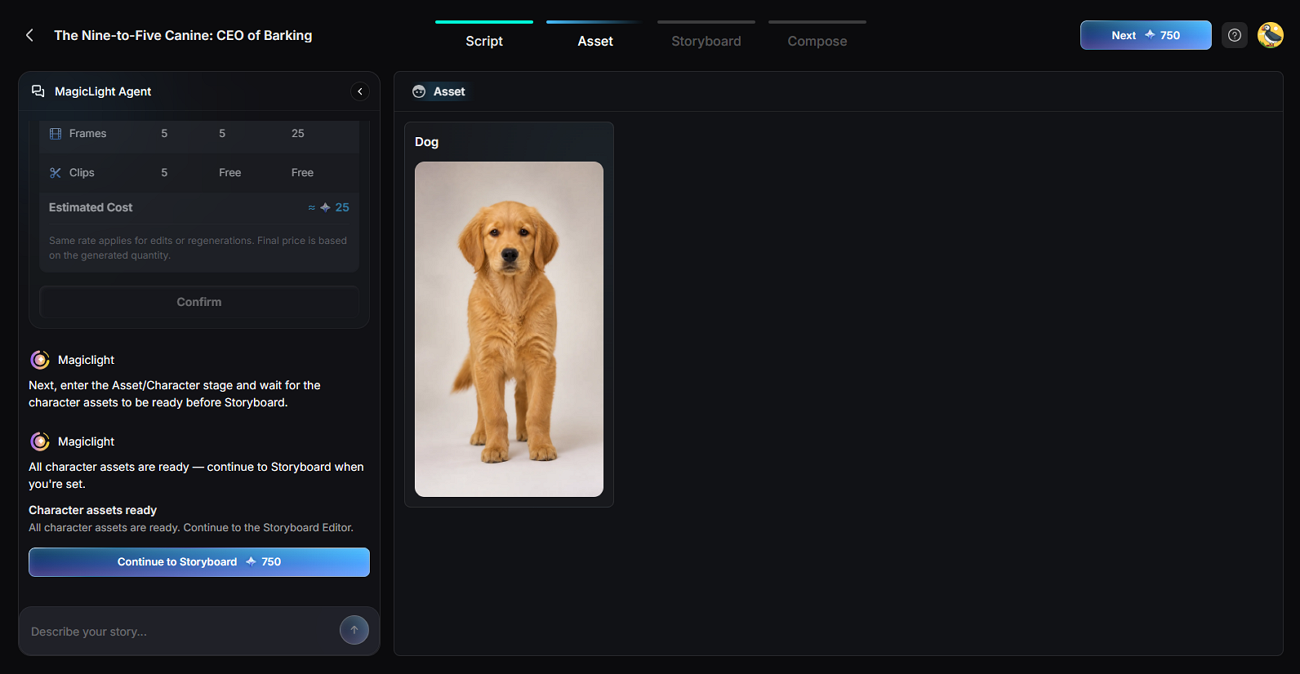Click the 'MagicLight Agent' panel title

(103, 91)
